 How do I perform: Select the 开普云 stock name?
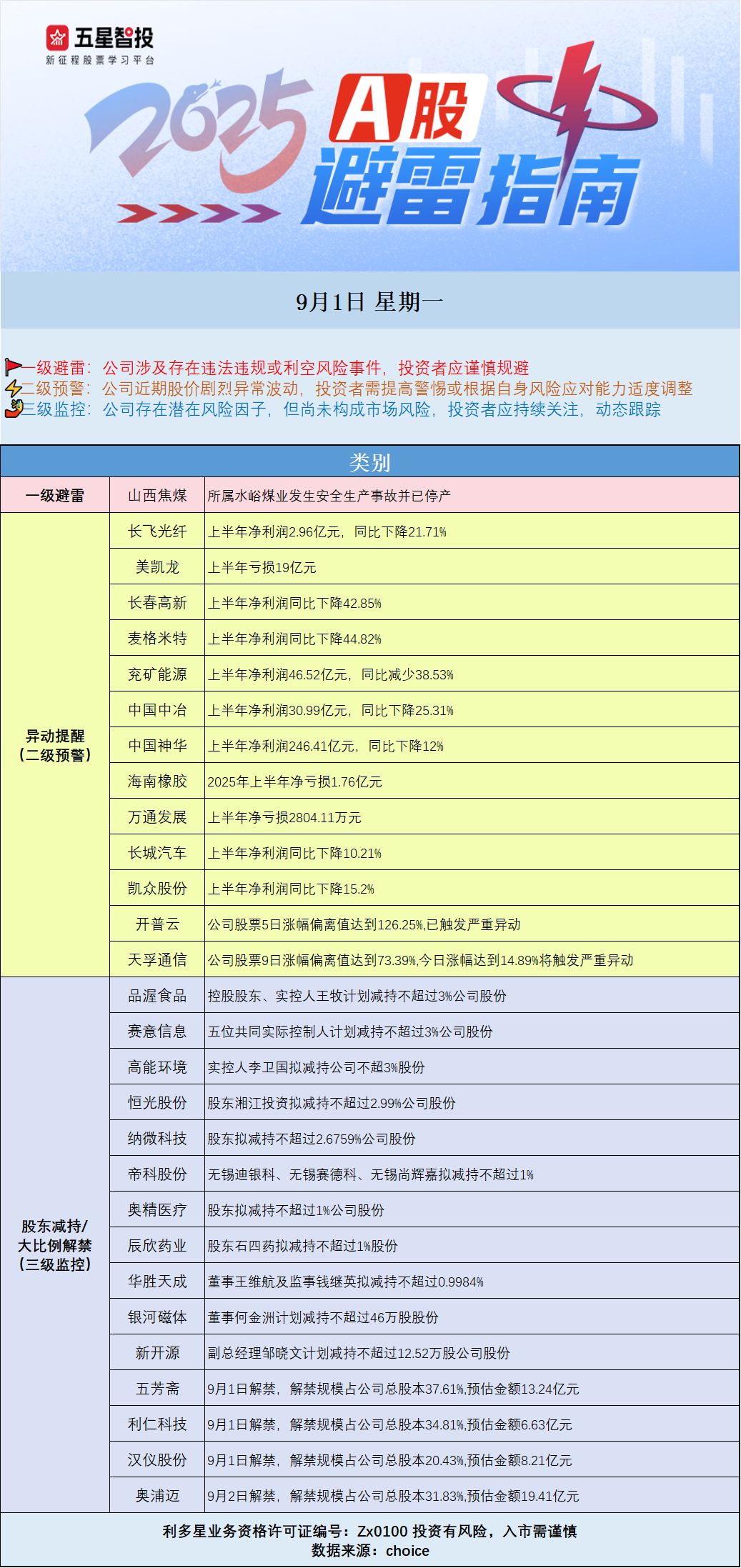tap(157, 924)
